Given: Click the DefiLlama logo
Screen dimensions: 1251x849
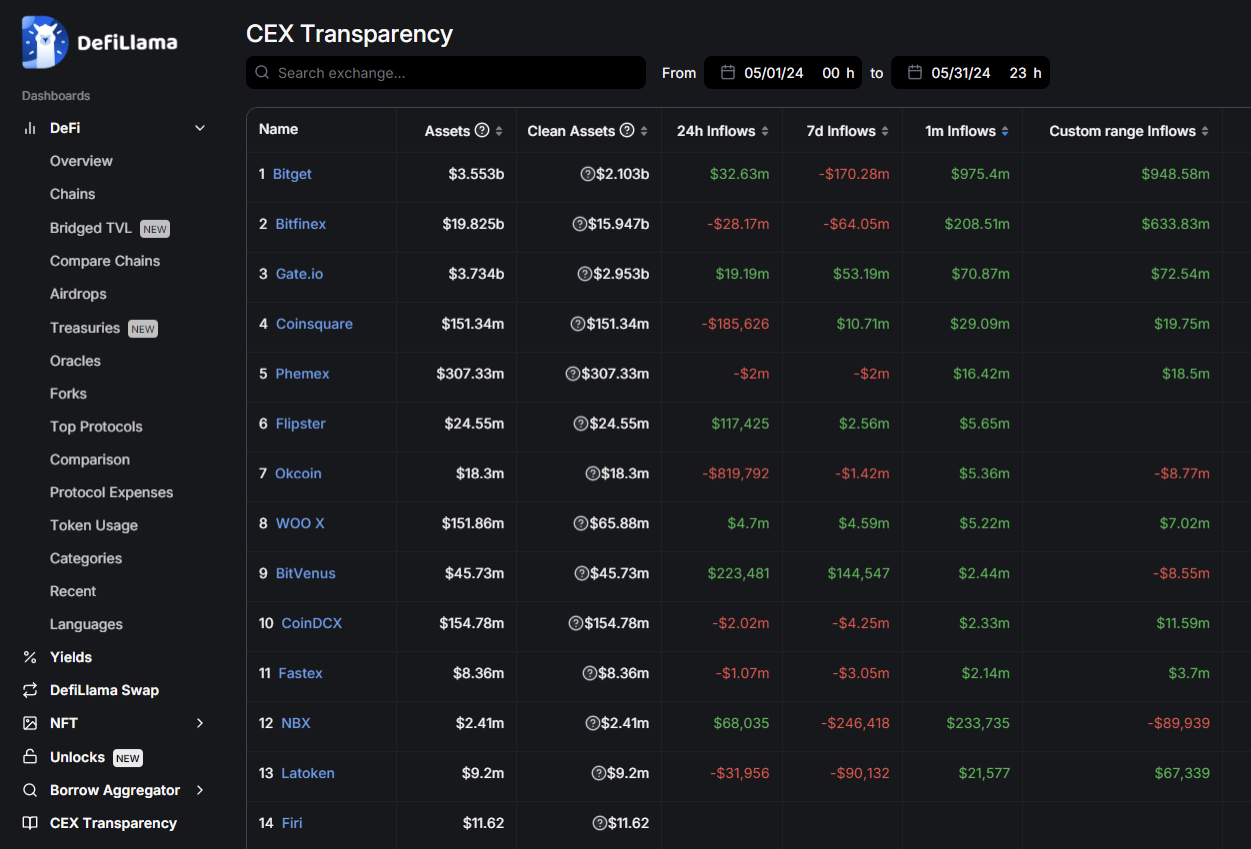Looking at the screenshot, I should 100,42.
